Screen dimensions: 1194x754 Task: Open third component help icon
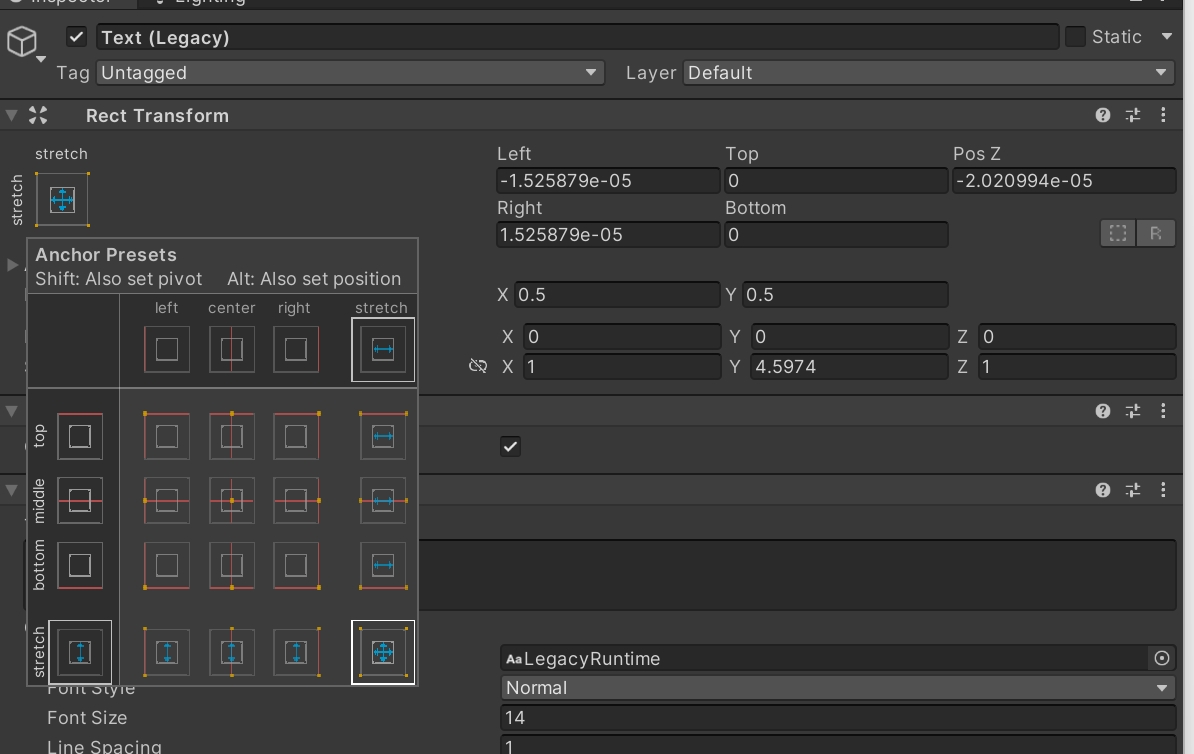[x=1103, y=490]
